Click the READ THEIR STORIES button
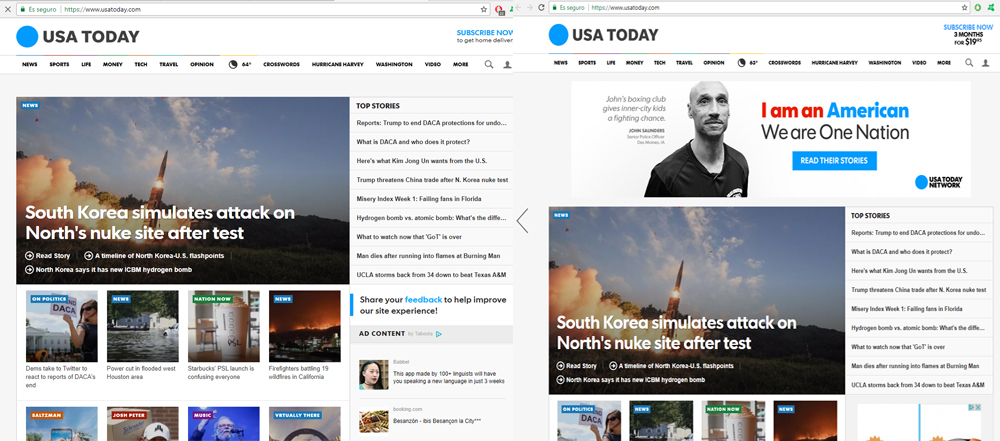The width and height of the screenshot is (1000, 441). tap(833, 160)
